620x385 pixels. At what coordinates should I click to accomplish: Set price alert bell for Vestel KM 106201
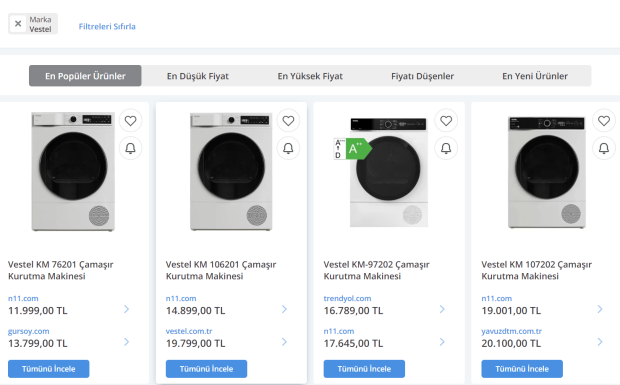[x=288, y=148]
